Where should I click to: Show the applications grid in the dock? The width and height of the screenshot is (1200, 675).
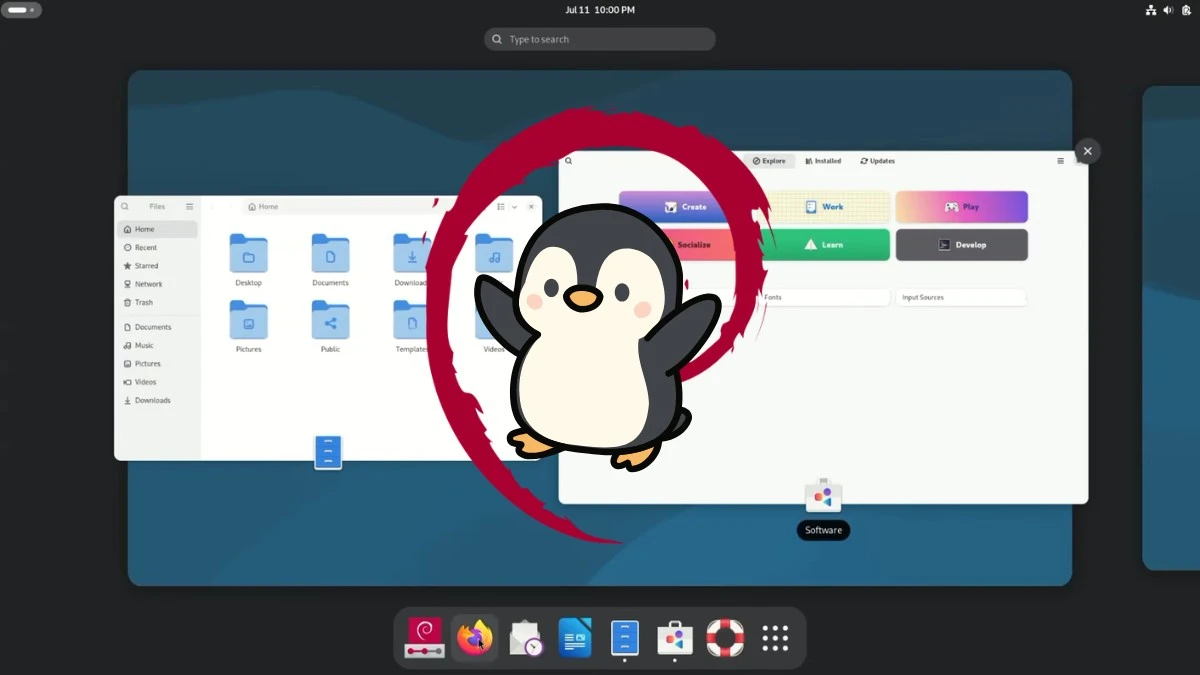click(775, 638)
